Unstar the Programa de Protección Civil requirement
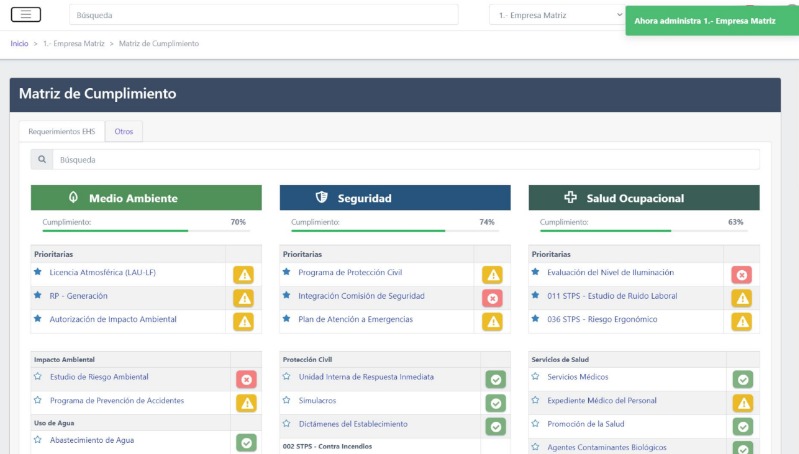799x454 pixels. (x=287, y=272)
